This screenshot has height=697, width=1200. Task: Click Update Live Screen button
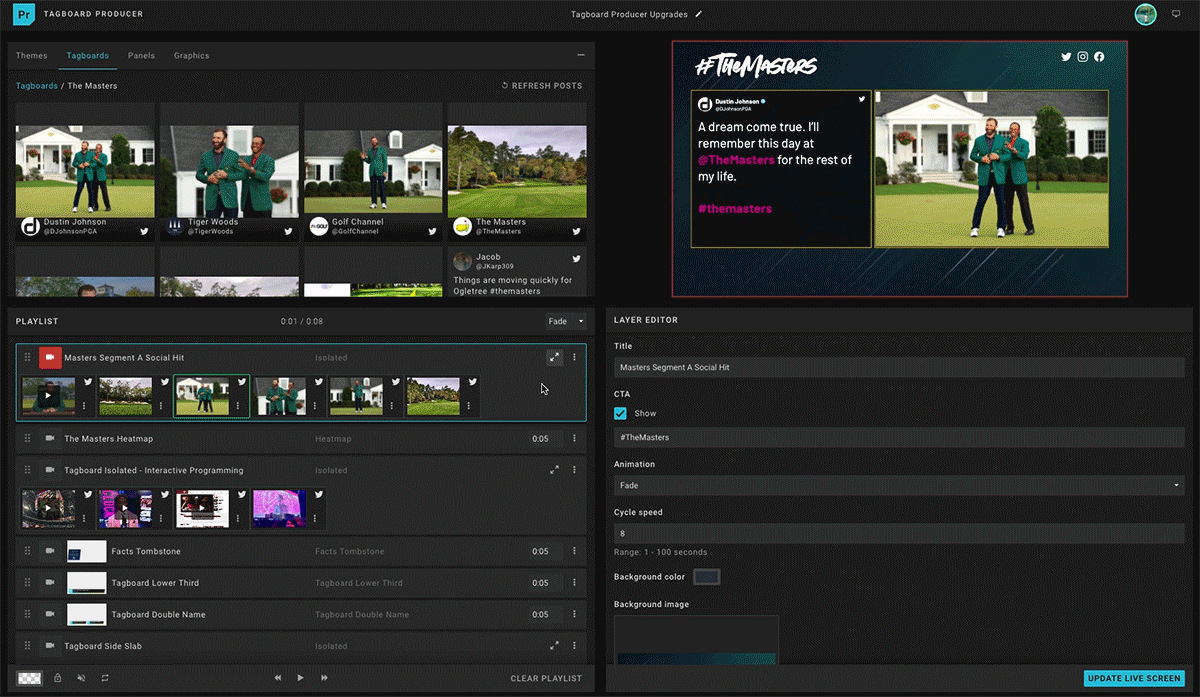point(1134,679)
